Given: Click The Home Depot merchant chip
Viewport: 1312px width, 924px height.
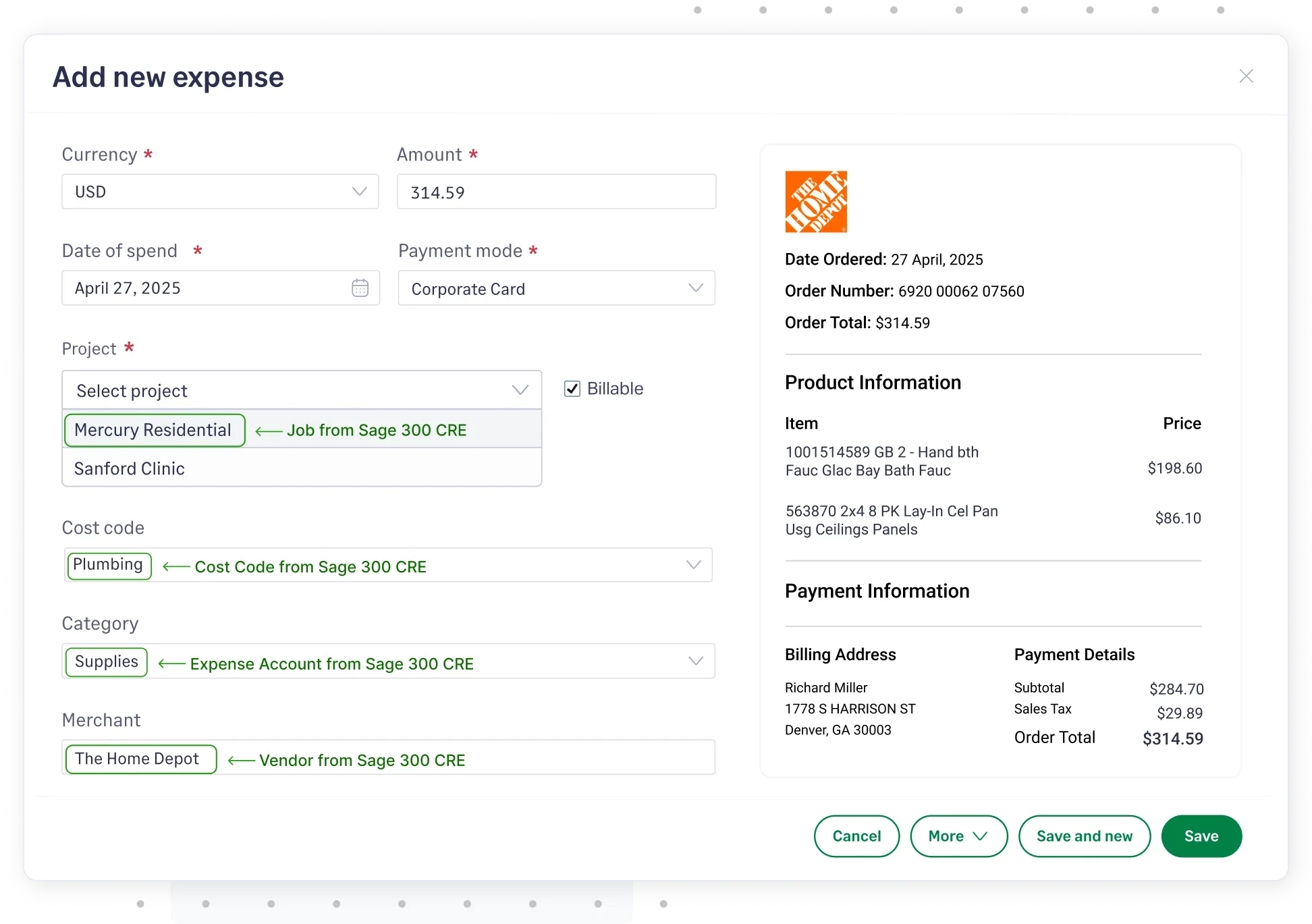Looking at the screenshot, I should [140, 758].
